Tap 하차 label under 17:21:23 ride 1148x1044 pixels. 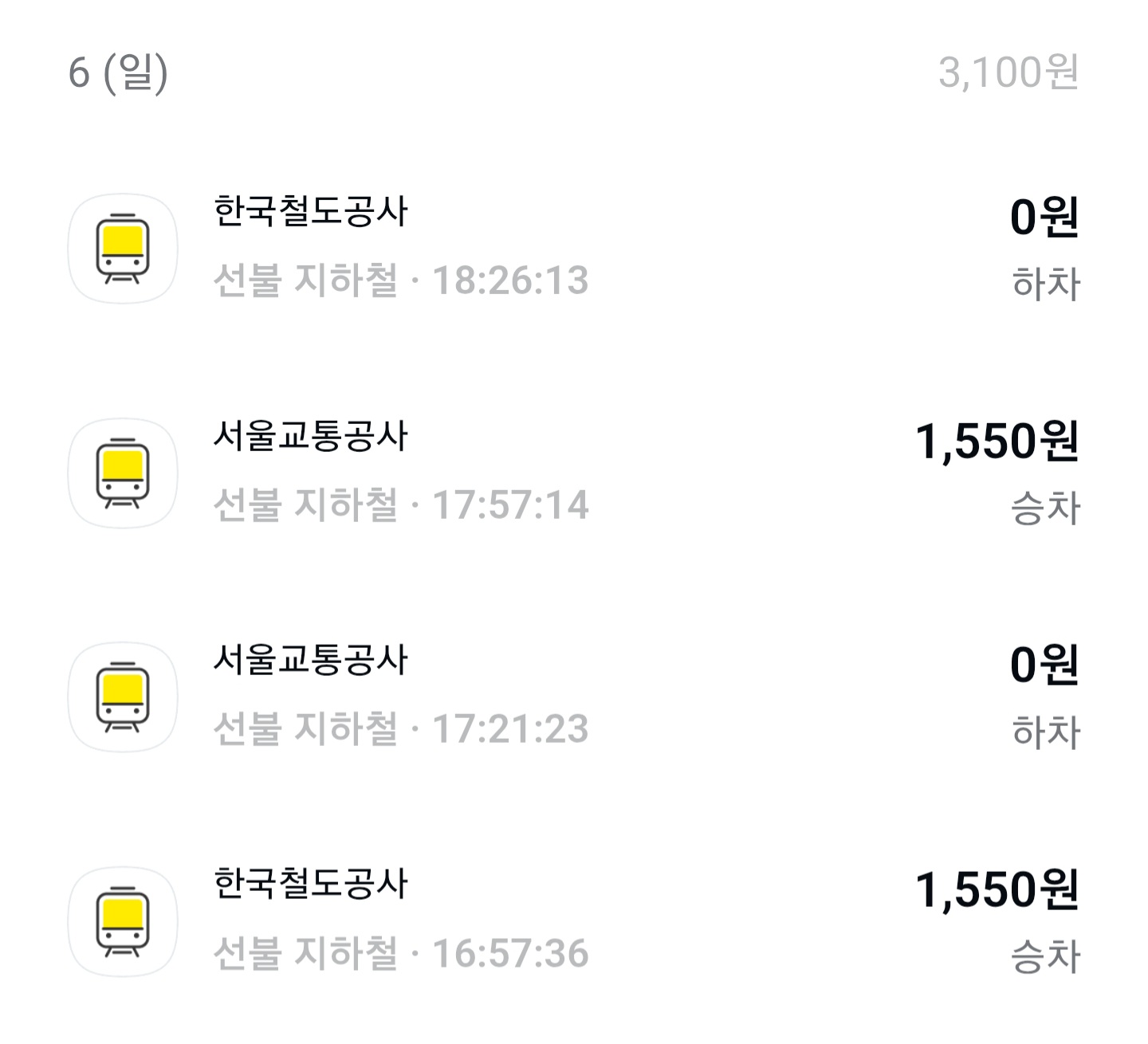click(1046, 732)
